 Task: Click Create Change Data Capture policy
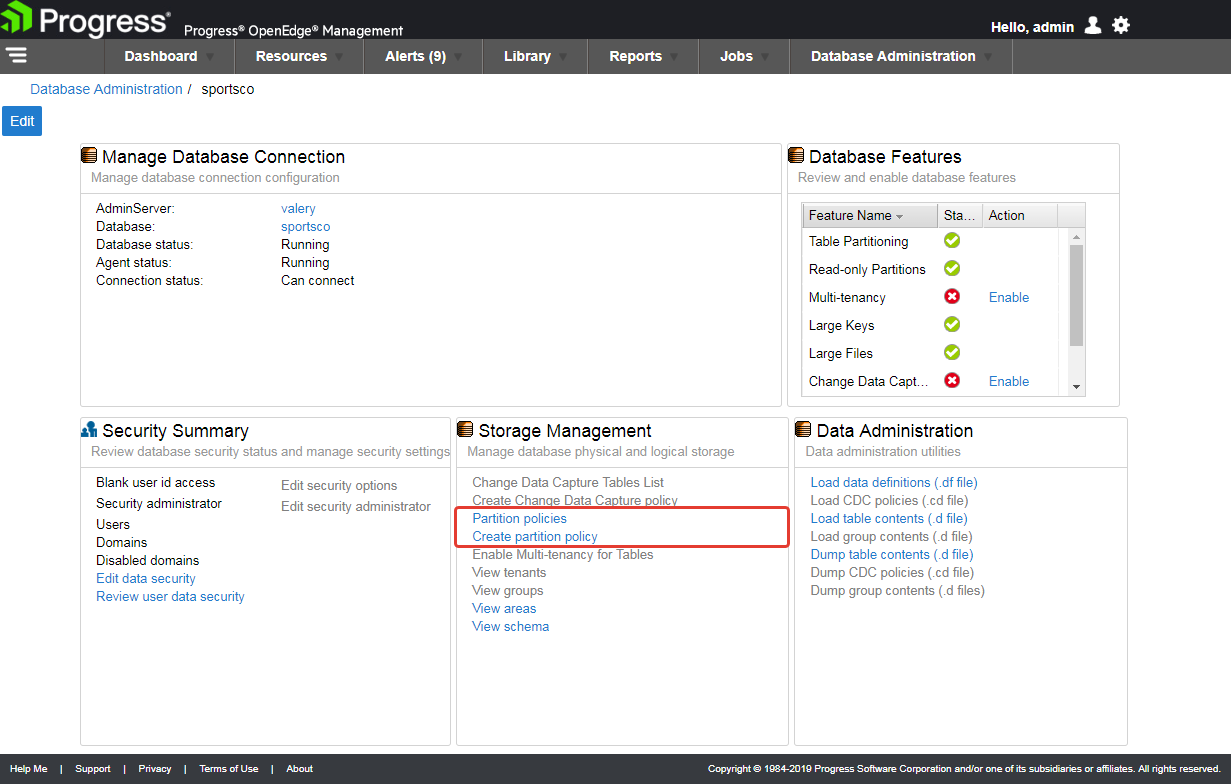(x=575, y=500)
